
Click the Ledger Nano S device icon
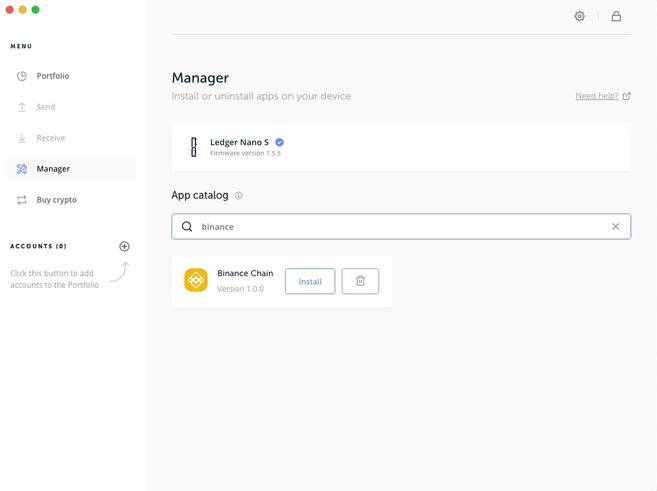coord(193,147)
